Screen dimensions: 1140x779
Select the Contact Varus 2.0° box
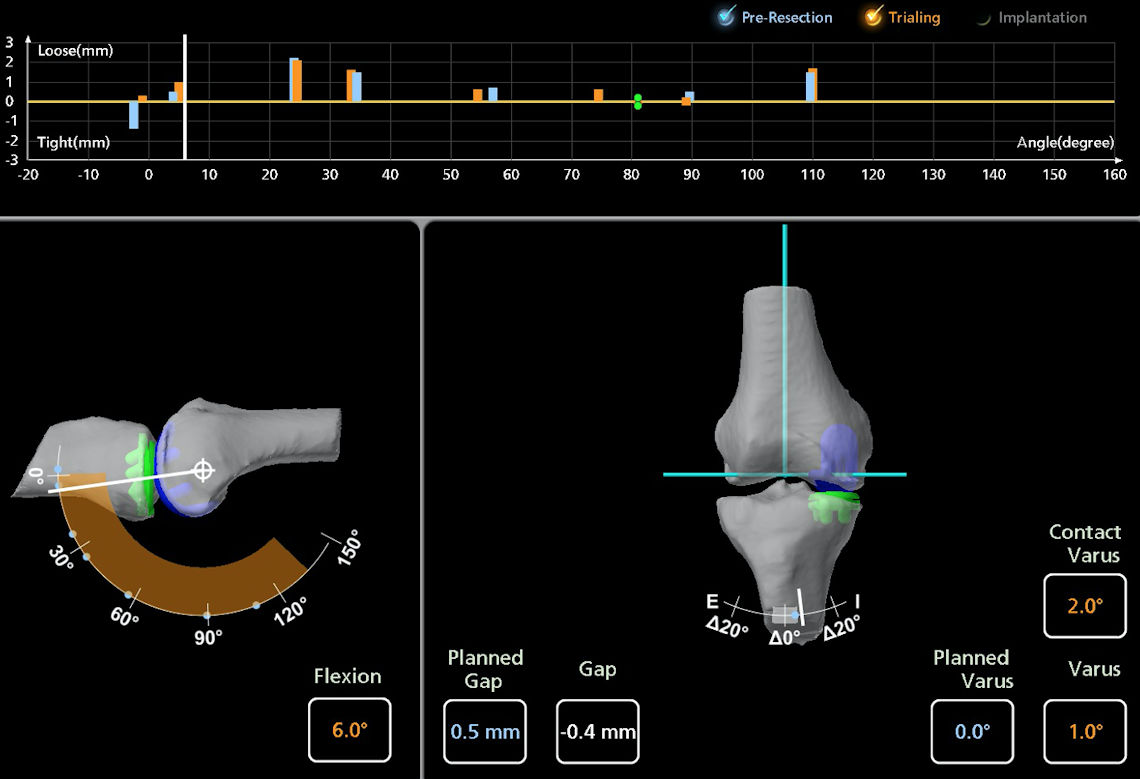(1084, 606)
